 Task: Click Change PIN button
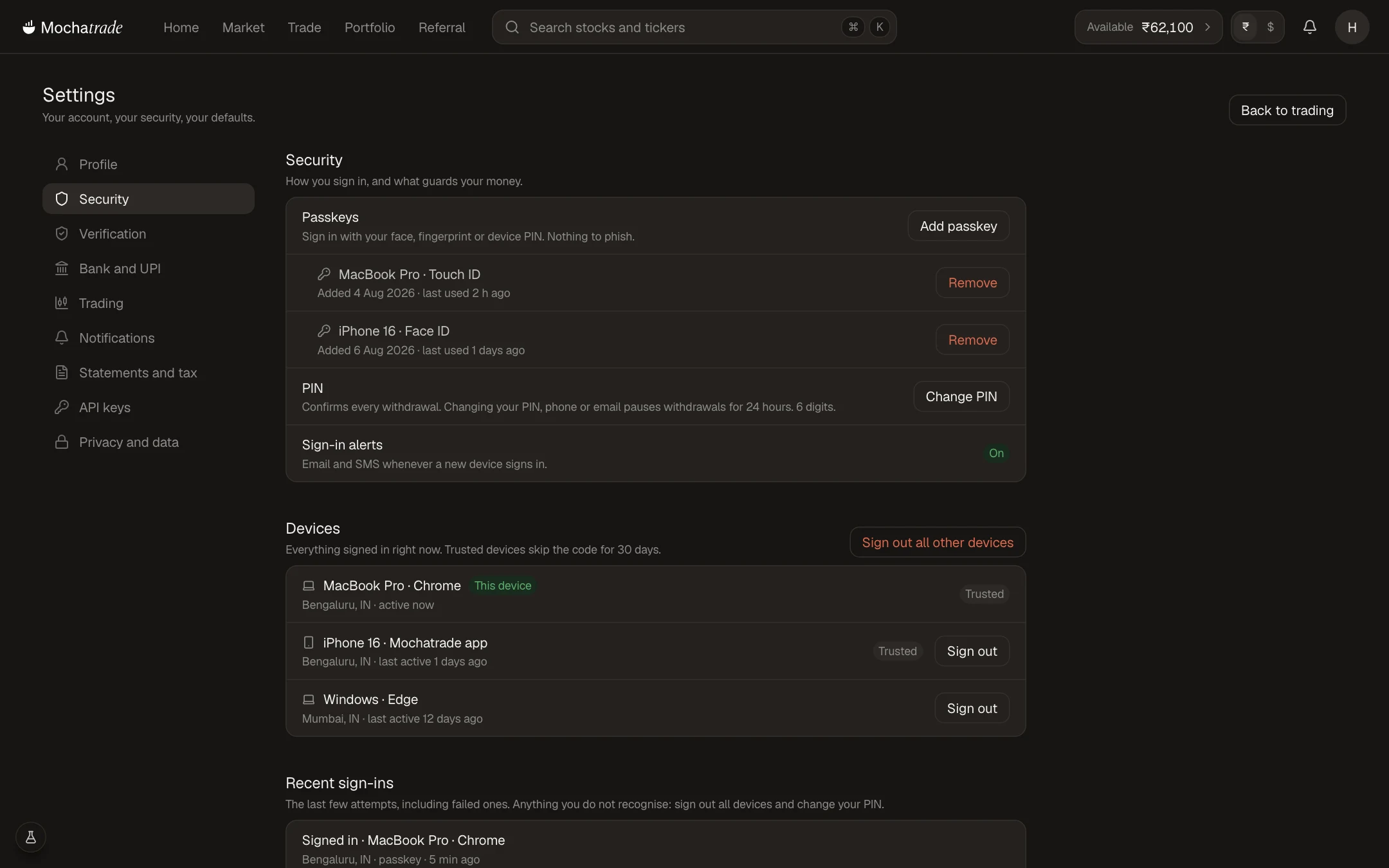[961, 396]
